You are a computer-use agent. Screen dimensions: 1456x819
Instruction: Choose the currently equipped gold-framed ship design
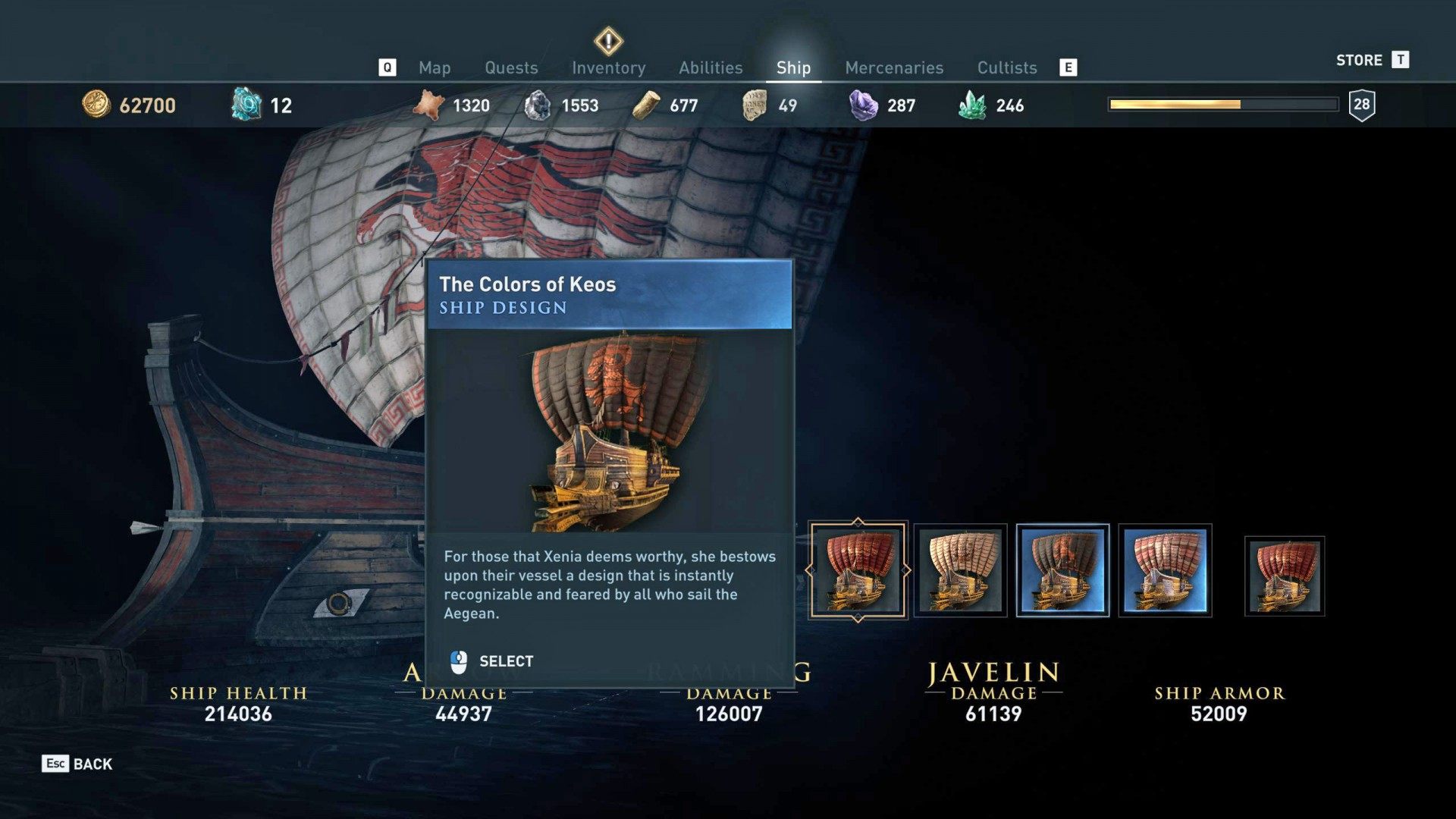(858, 570)
